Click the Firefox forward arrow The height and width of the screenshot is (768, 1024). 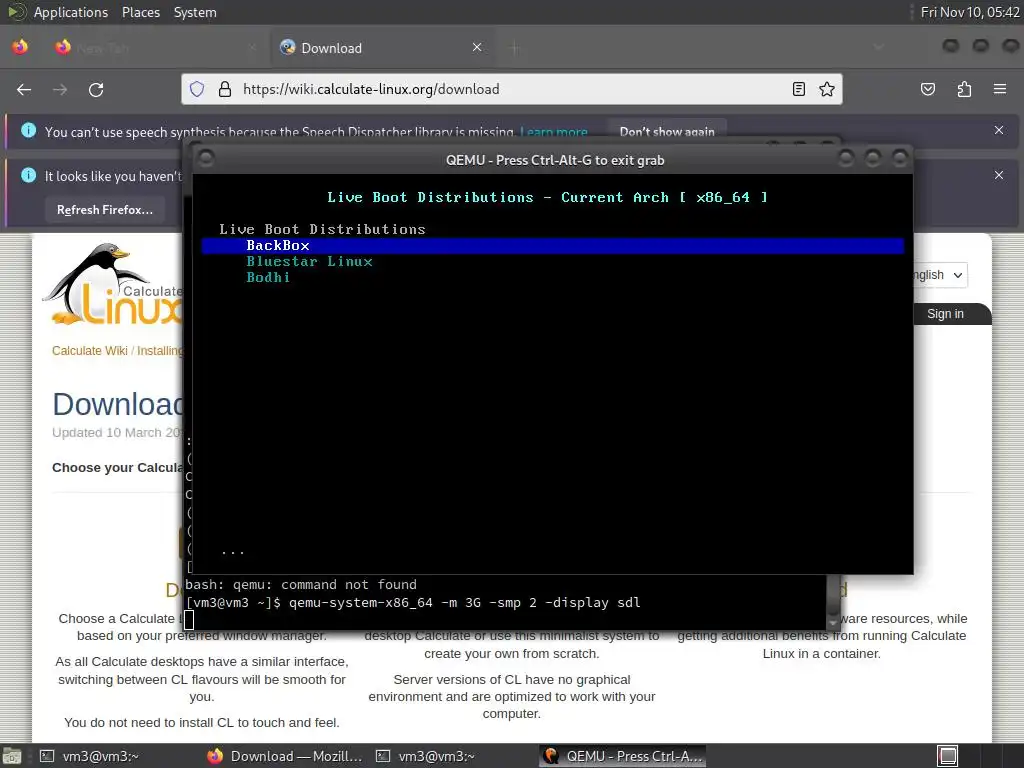(60, 89)
